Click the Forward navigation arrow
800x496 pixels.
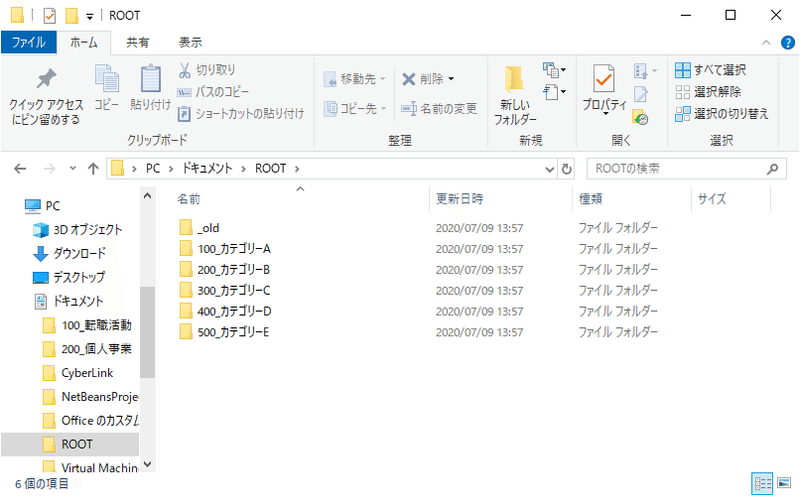point(49,168)
